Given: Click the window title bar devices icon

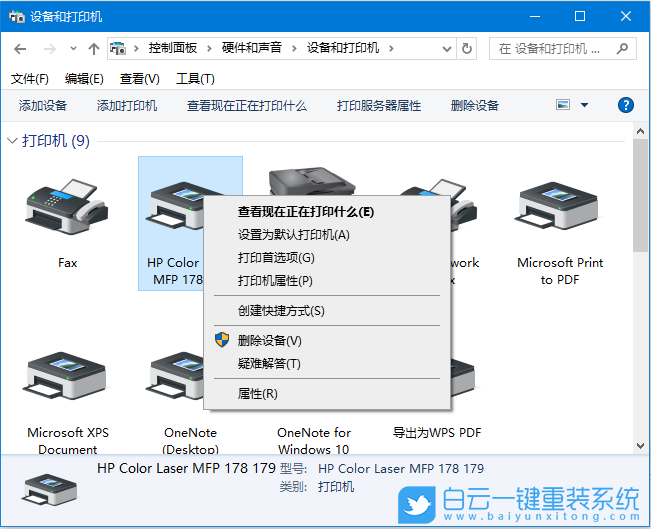Looking at the screenshot, I should (x=17, y=17).
